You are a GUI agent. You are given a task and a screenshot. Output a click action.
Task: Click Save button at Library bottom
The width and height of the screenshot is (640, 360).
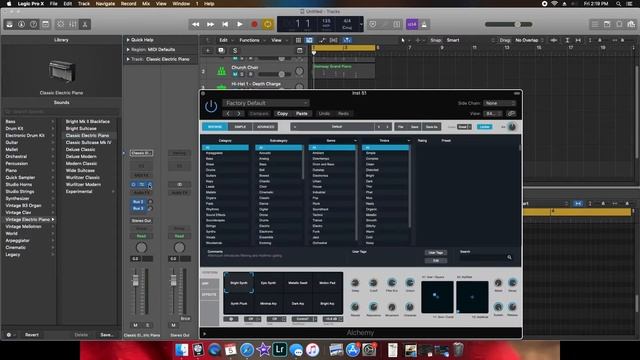(107, 335)
